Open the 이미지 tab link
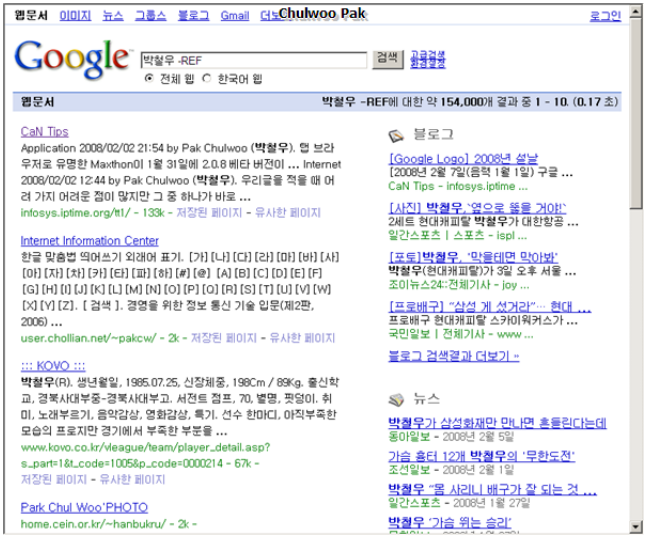Screen dimensions: 647x539 click(75, 16)
